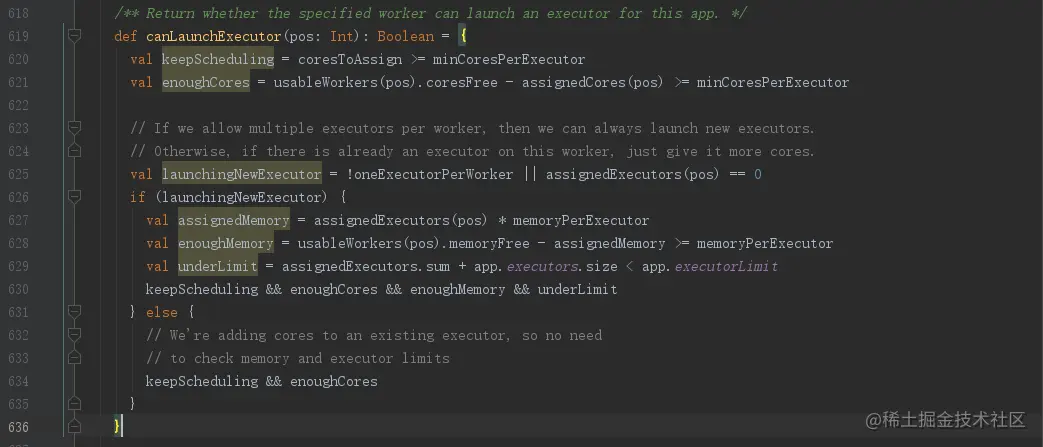The height and width of the screenshot is (447, 1043).
Task: Click italic executorLimit on line 629
Action: point(726,266)
